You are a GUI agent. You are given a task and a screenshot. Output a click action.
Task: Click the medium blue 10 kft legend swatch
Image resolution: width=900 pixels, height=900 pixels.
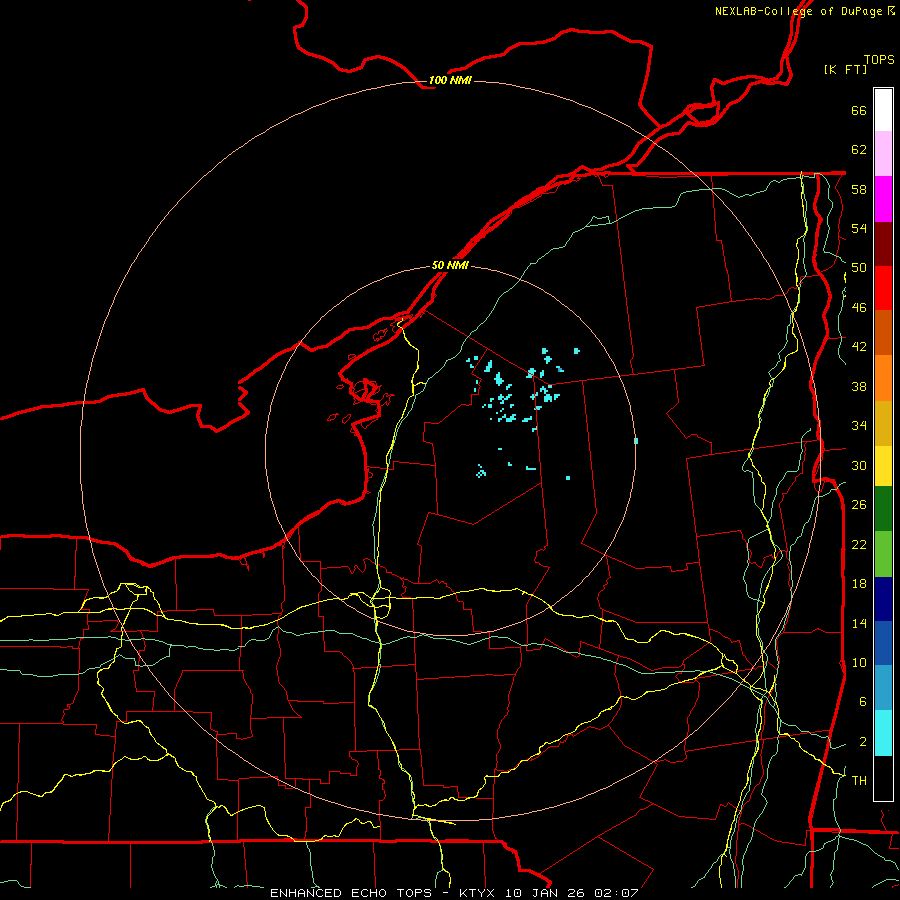(883, 643)
